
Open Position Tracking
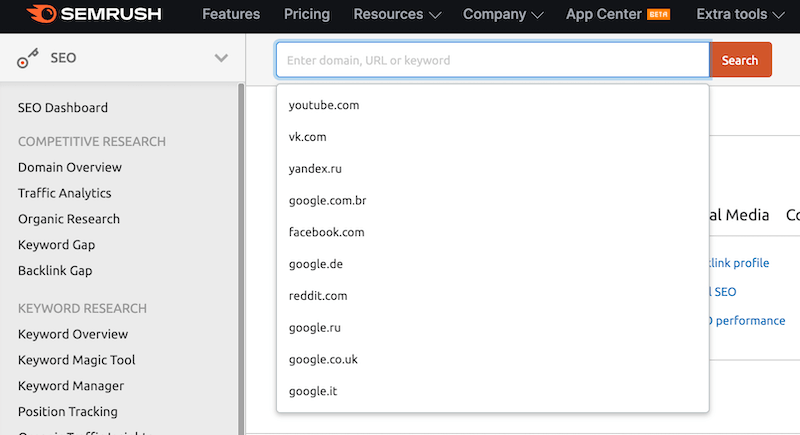point(68,412)
